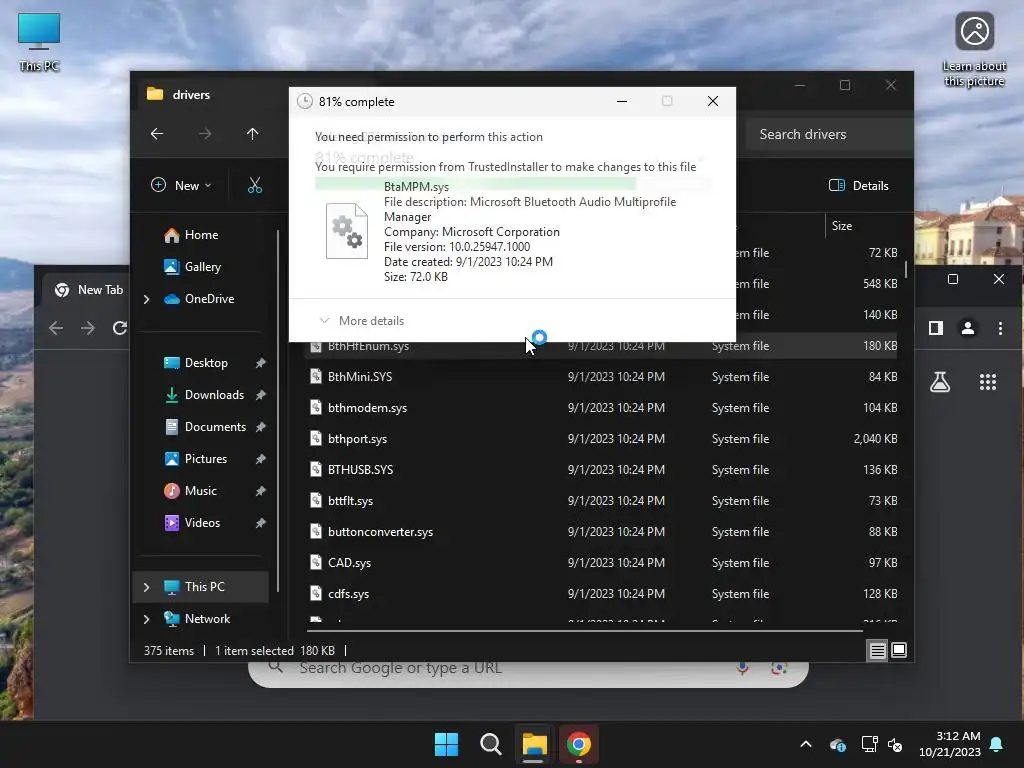Click the Back arrow in drivers window
The image size is (1024, 768).
(x=157, y=134)
